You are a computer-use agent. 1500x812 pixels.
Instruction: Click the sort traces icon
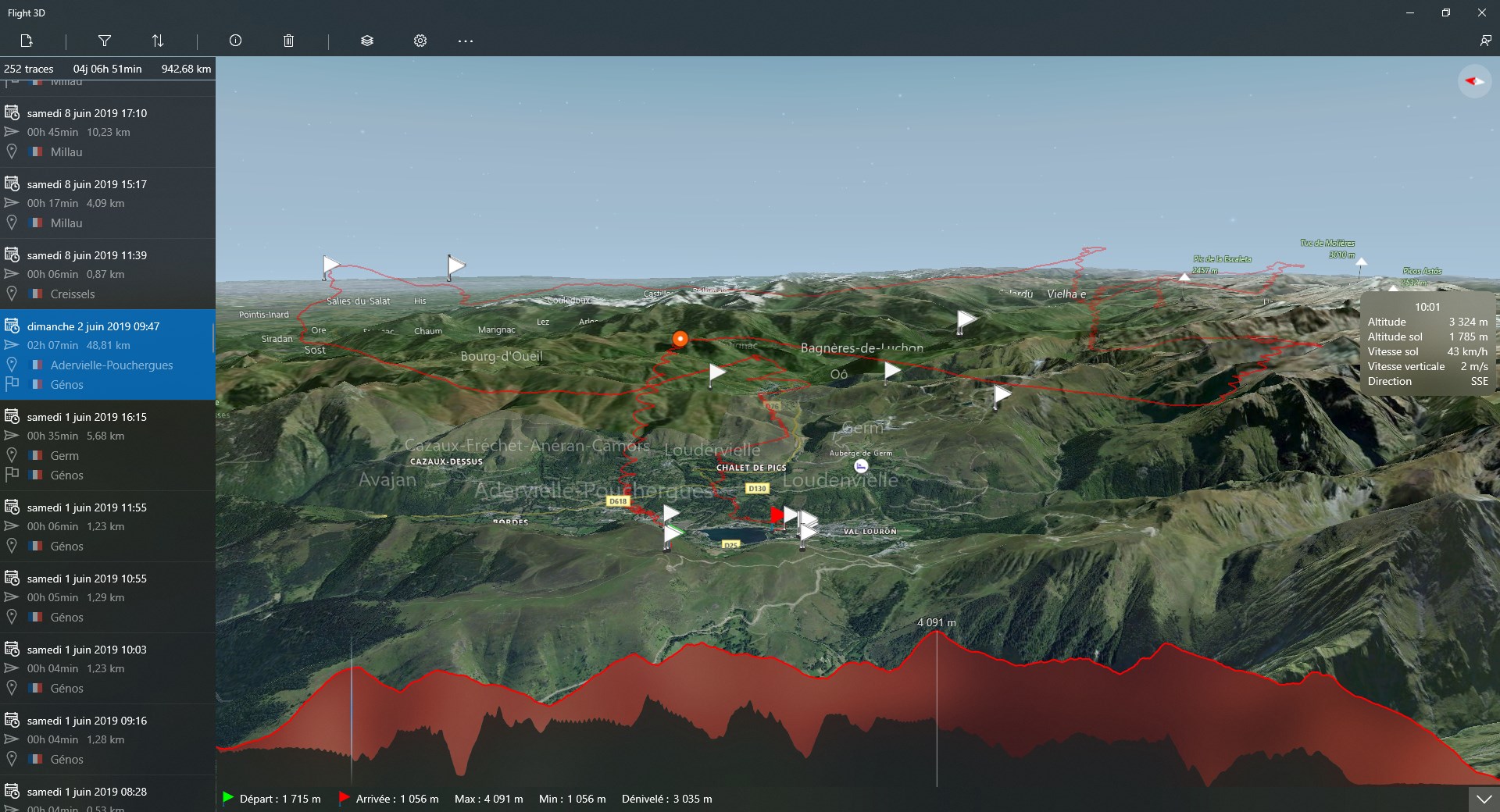(x=158, y=41)
